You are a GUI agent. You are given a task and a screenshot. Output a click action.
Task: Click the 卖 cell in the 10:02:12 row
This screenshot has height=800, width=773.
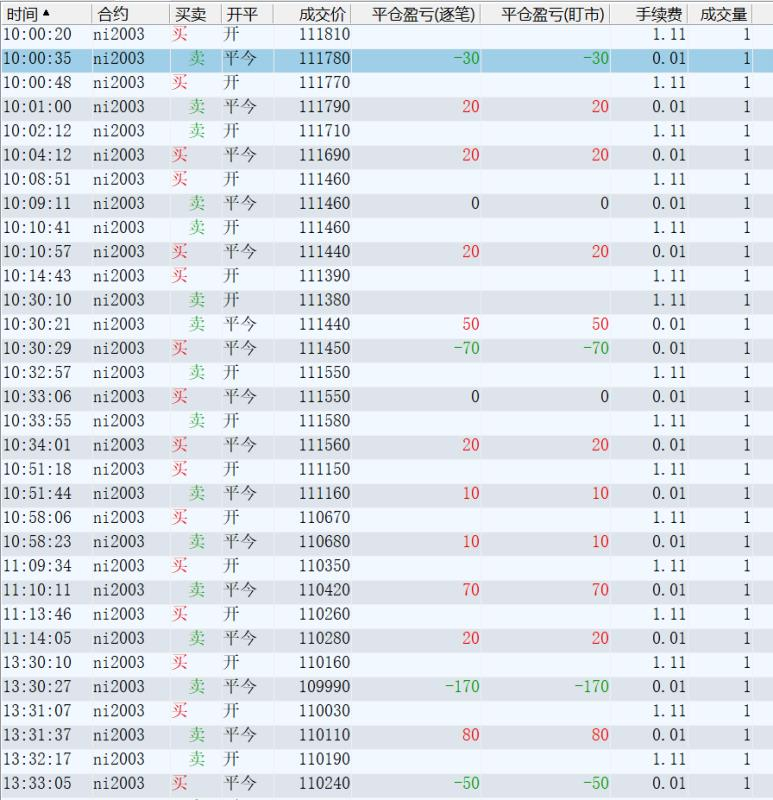pyautogui.click(x=197, y=131)
